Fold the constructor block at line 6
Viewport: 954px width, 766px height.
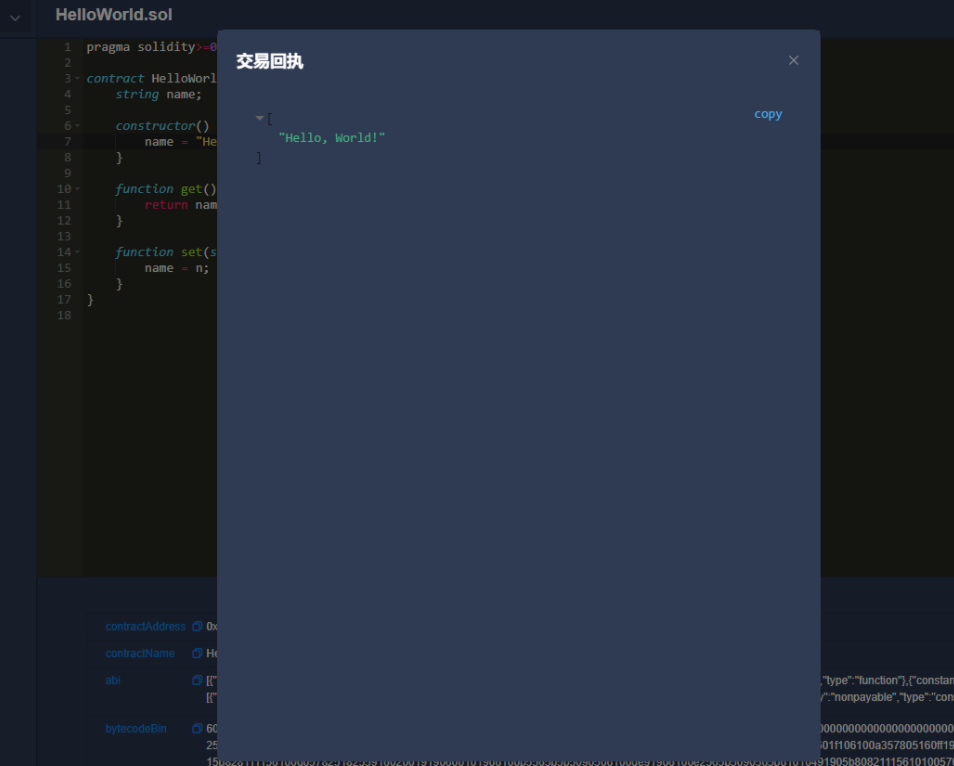[x=77, y=125]
